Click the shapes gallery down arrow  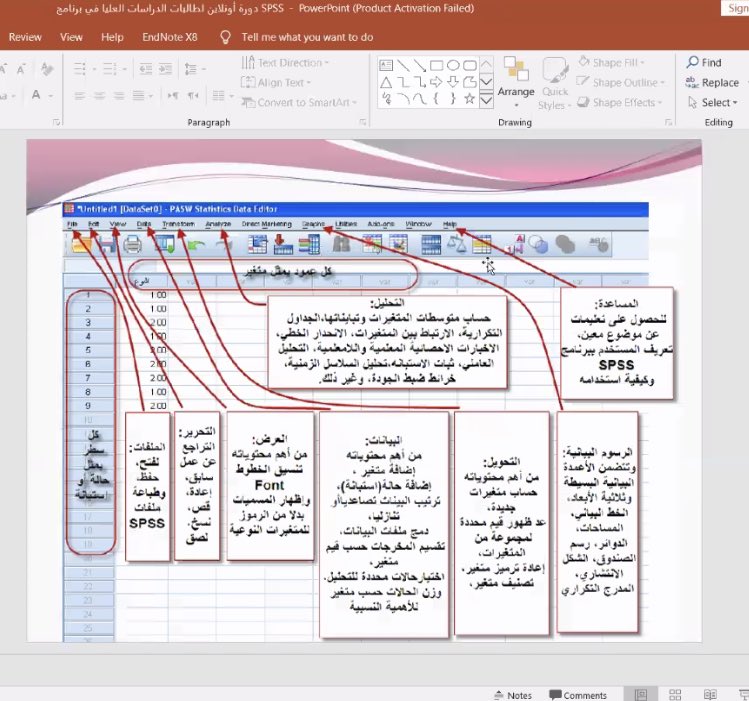point(486,82)
